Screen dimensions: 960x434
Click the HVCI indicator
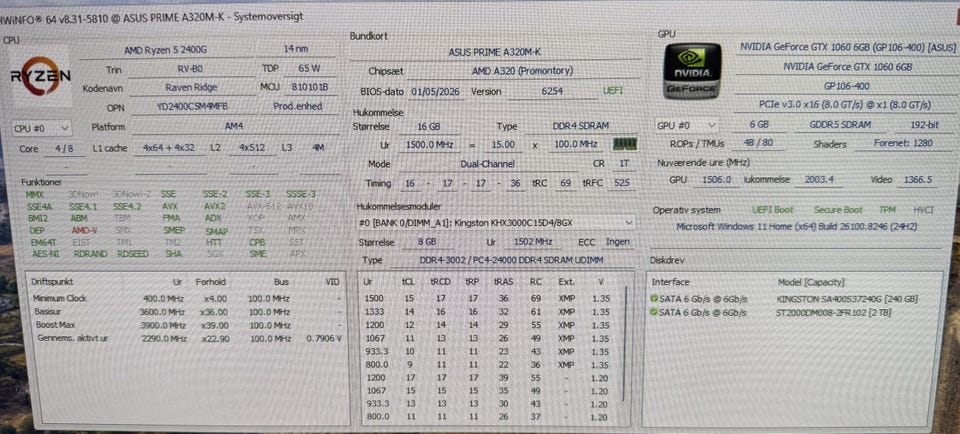pos(923,209)
